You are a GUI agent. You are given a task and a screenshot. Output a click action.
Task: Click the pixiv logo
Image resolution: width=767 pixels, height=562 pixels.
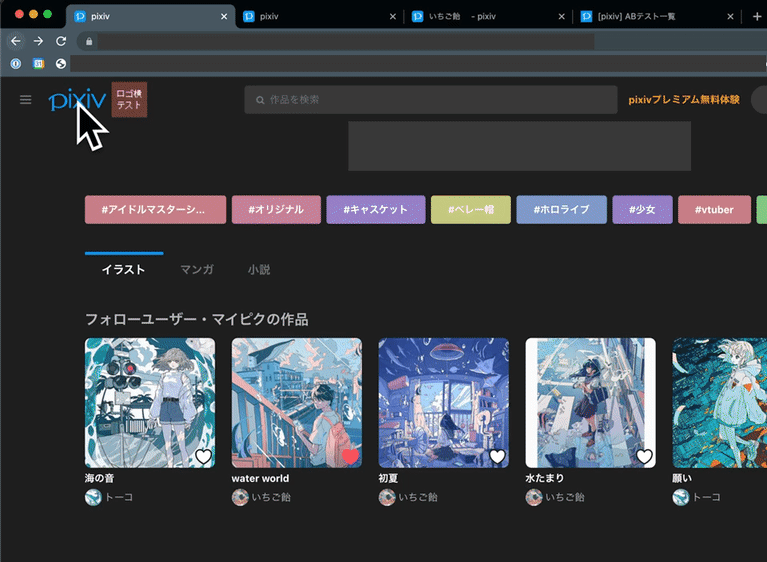pyautogui.click(x=76, y=100)
